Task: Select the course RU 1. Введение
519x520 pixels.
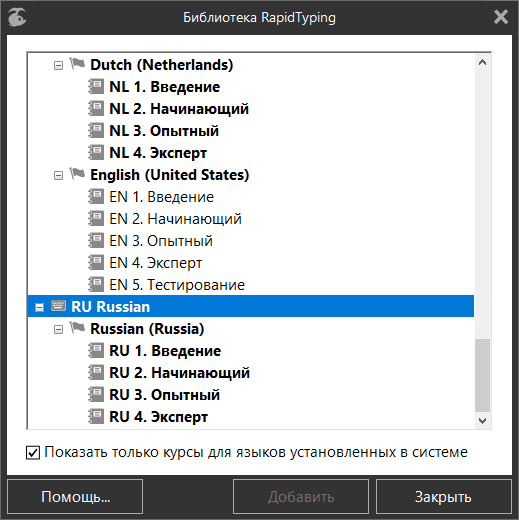Action: (165, 351)
